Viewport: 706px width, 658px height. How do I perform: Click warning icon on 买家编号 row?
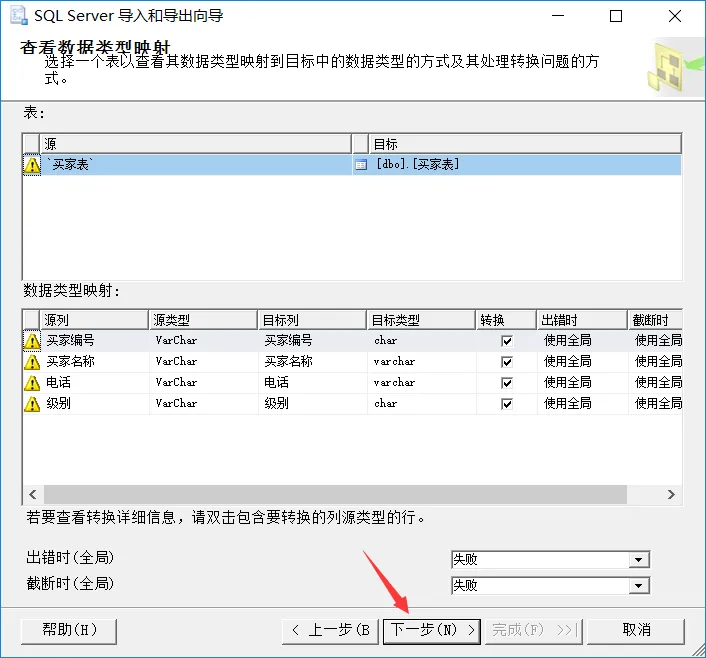coord(32,341)
